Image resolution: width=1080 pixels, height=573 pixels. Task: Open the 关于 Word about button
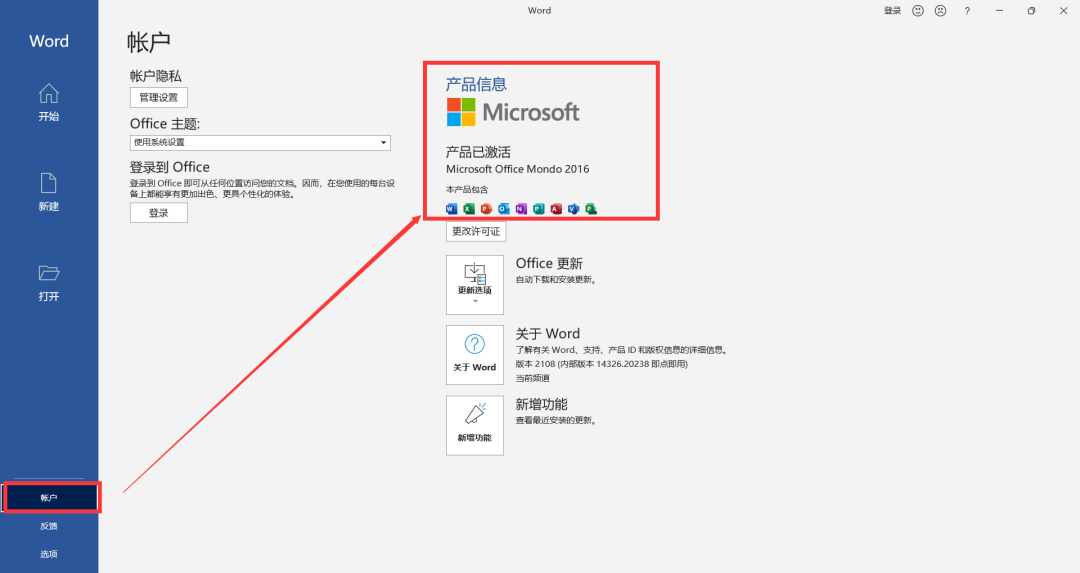pos(475,355)
